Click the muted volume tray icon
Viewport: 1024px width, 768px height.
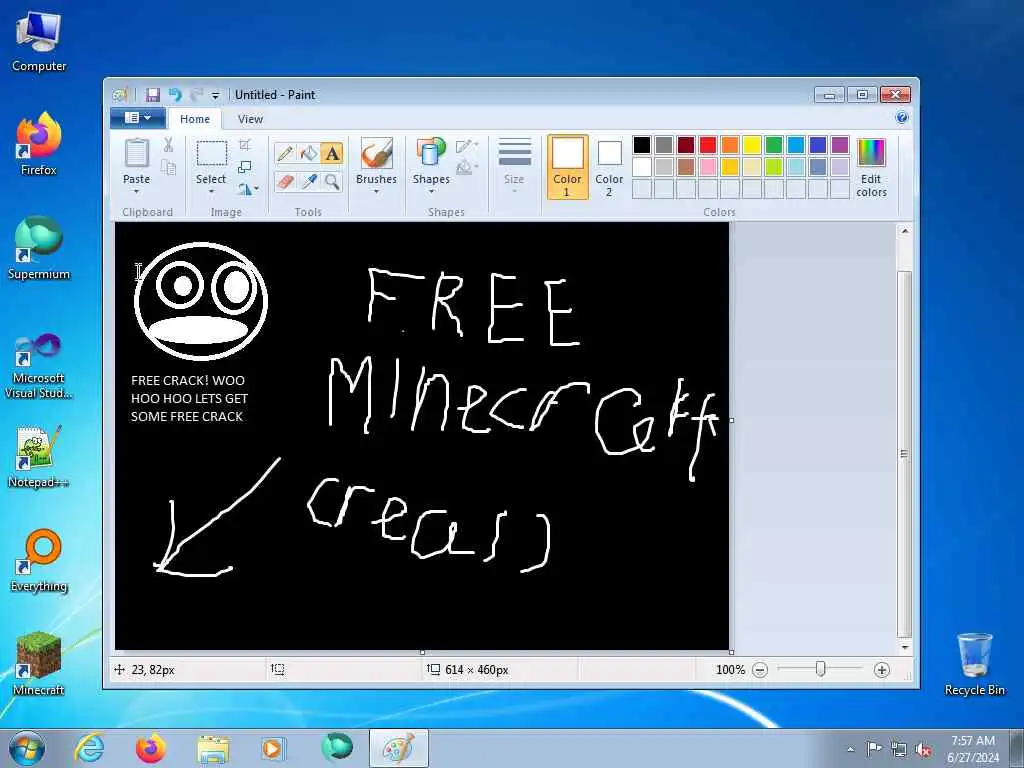pyautogui.click(x=923, y=749)
